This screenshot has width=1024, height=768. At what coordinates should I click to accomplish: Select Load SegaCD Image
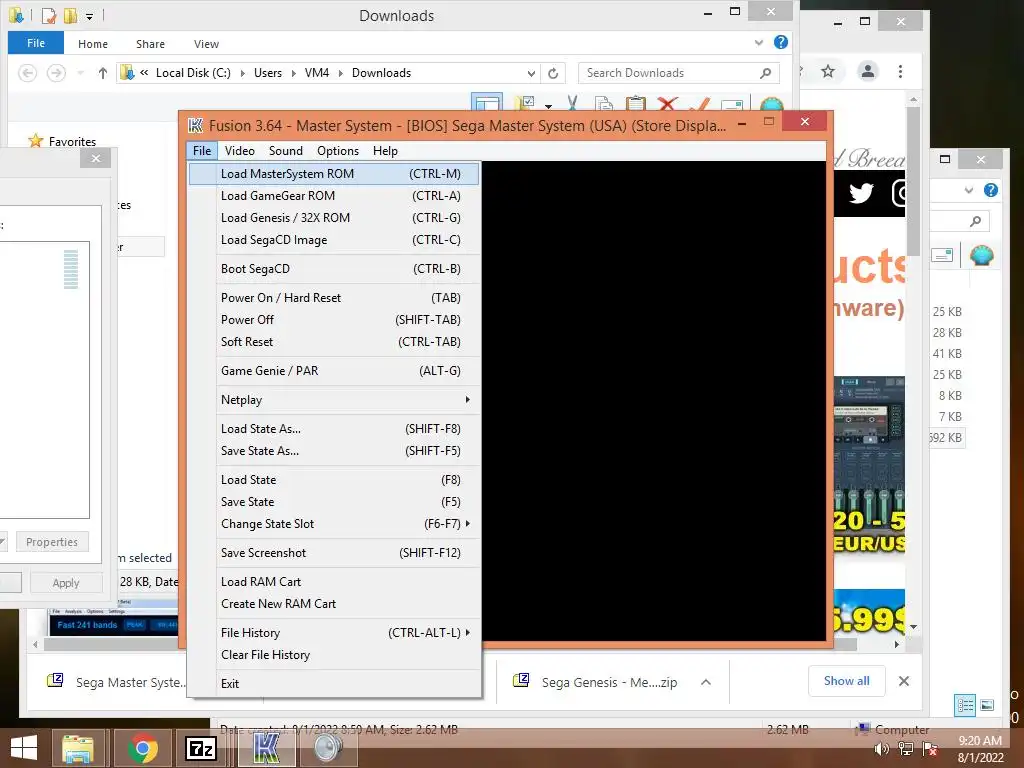coord(334,240)
